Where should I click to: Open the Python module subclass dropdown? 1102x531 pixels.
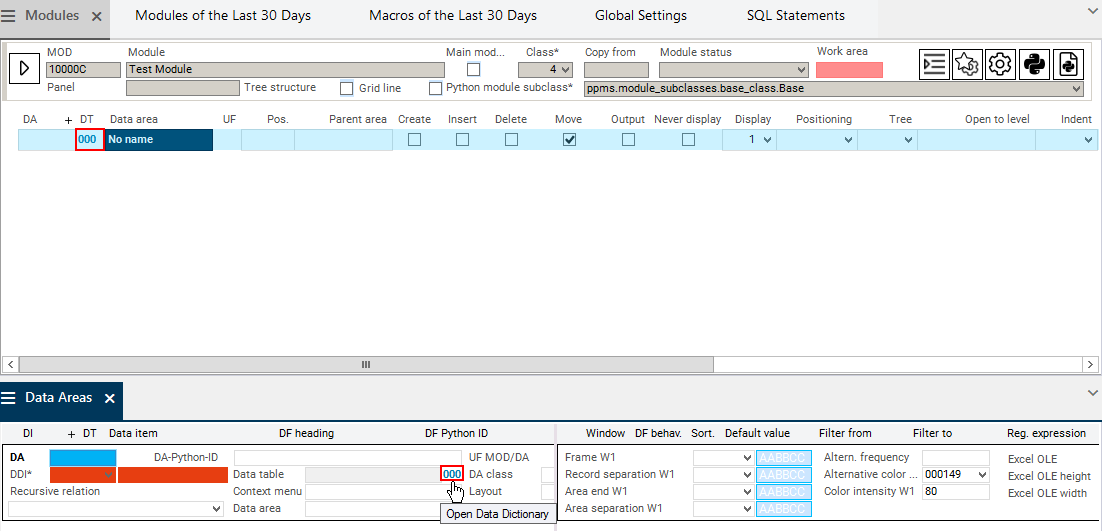click(833, 89)
